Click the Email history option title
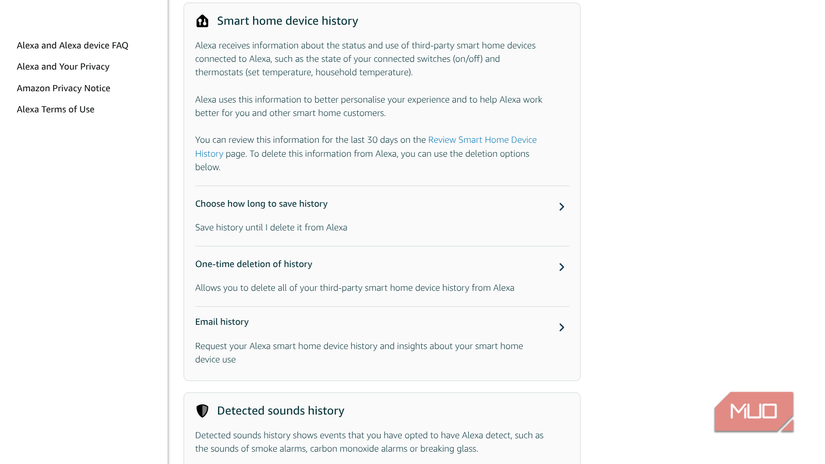 (x=222, y=322)
